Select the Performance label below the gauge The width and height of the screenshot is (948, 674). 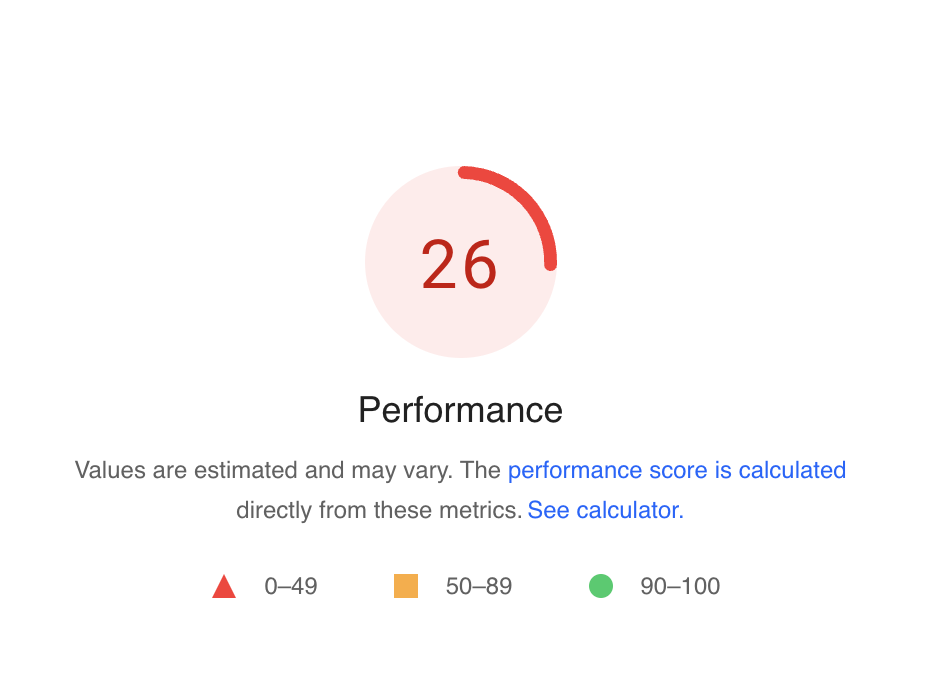pos(460,410)
